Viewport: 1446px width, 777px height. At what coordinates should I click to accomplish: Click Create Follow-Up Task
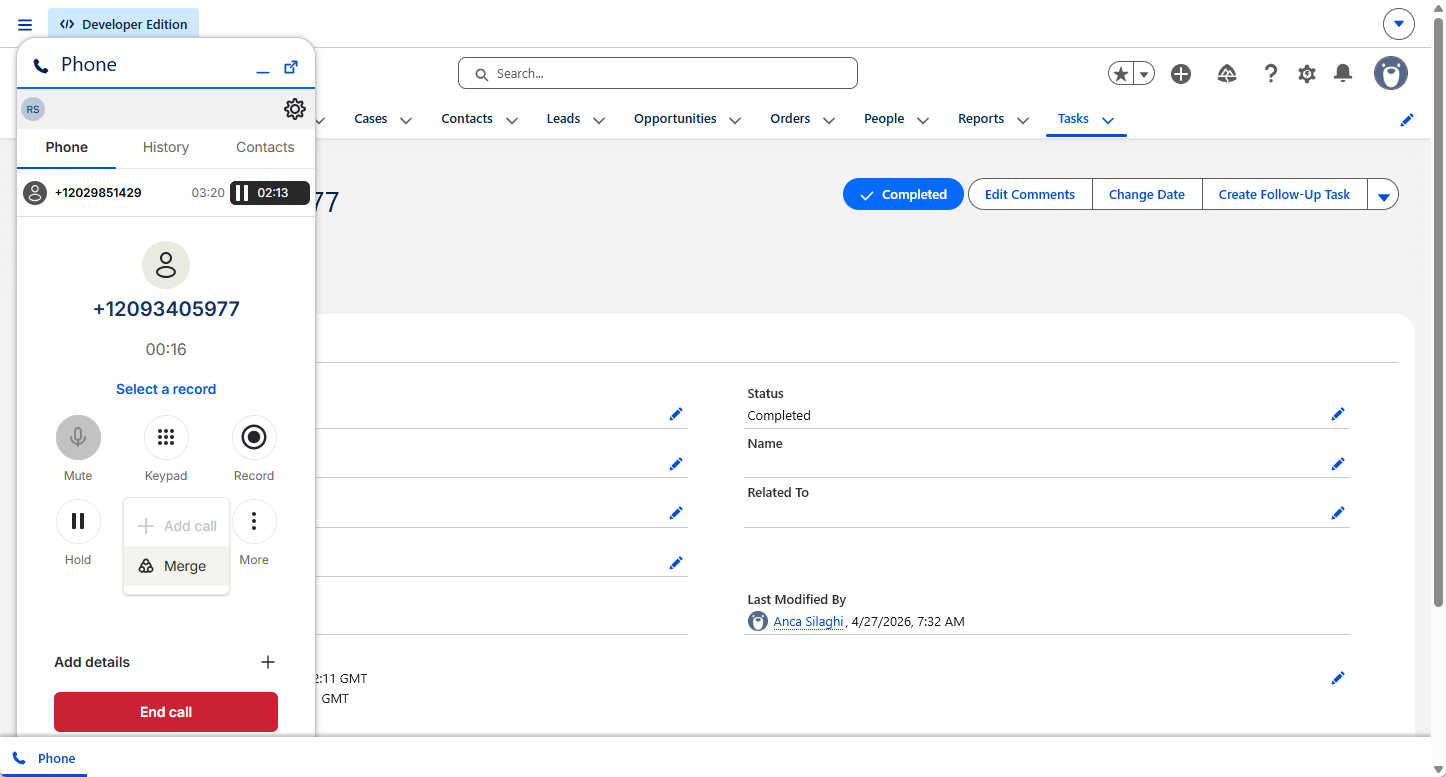pyautogui.click(x=1284, y=195)
